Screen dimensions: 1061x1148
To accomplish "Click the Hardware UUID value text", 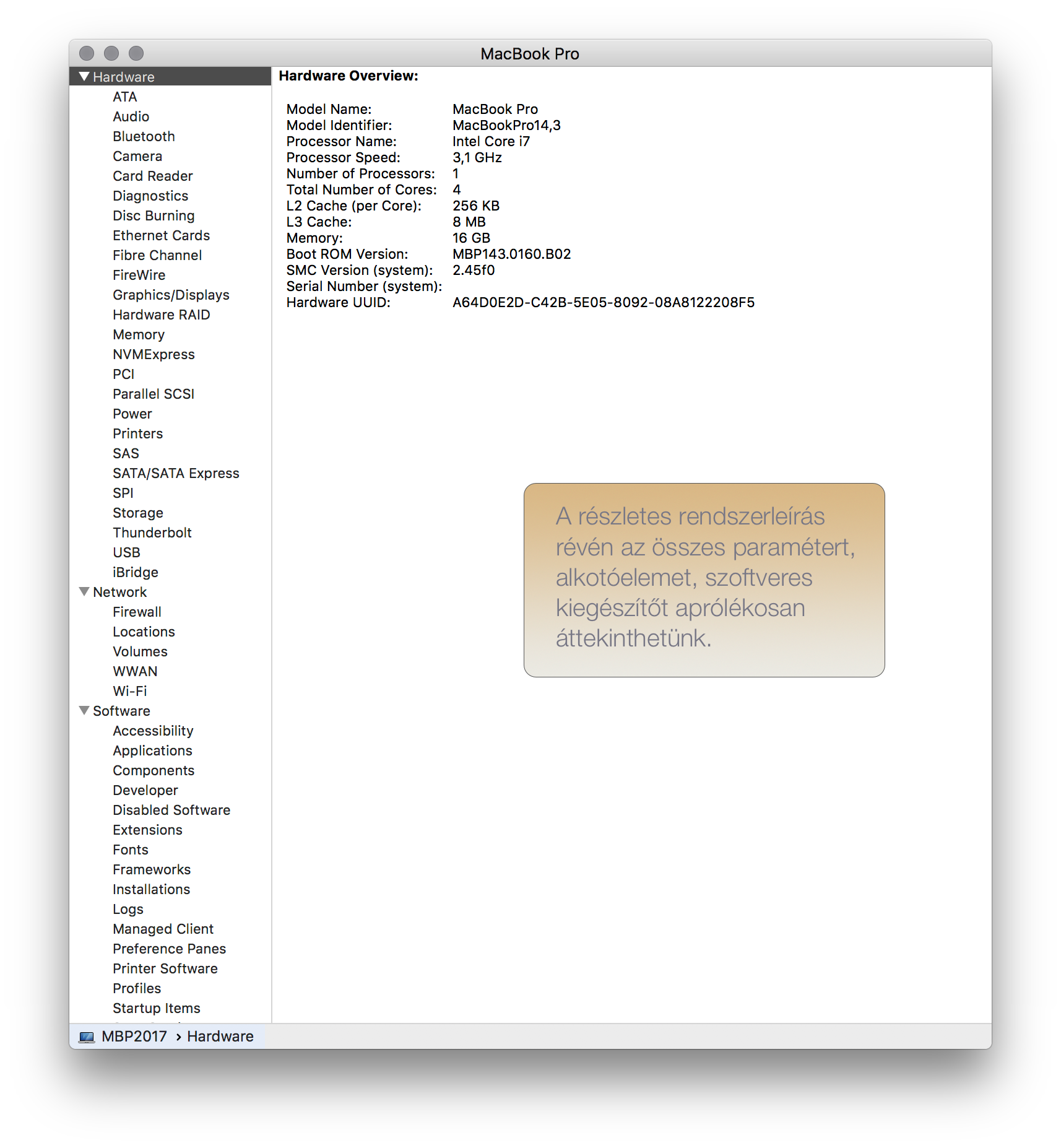I will click(604, 302).
